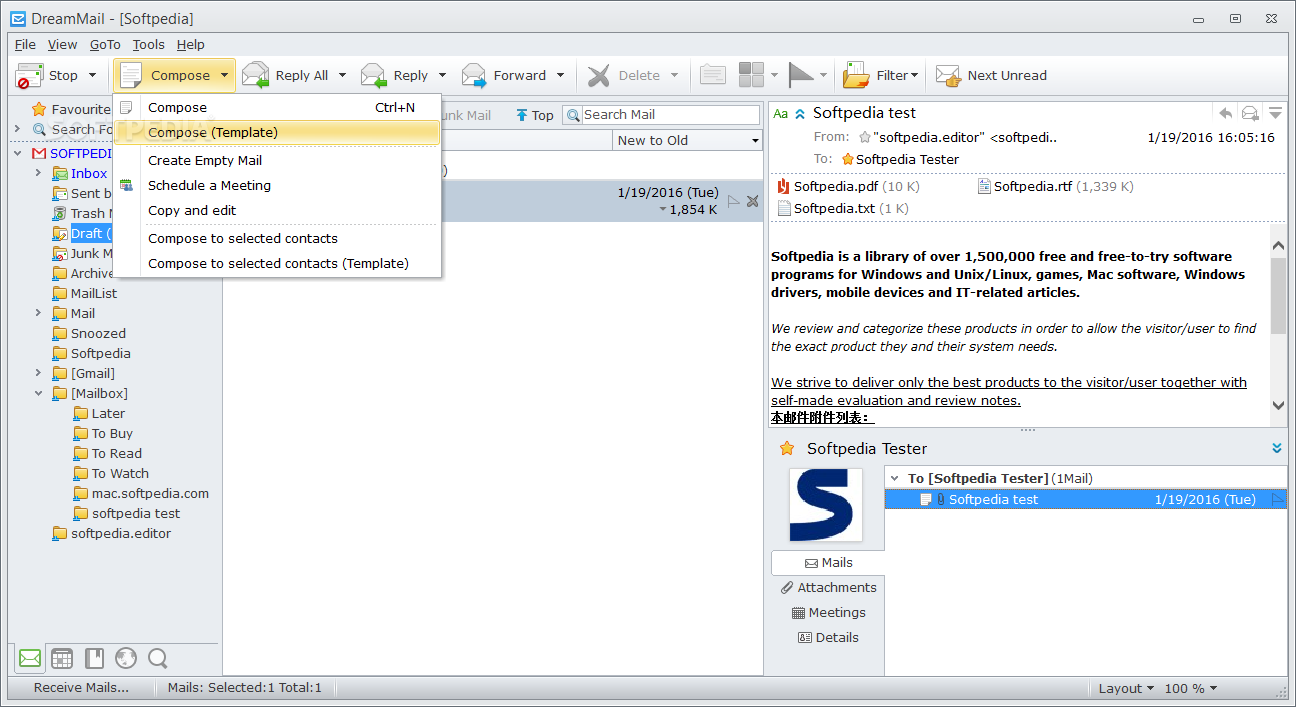1296x707 pixels.
Task: Click the Aa font size icon in reading pane
Action: tap(781, 114)
